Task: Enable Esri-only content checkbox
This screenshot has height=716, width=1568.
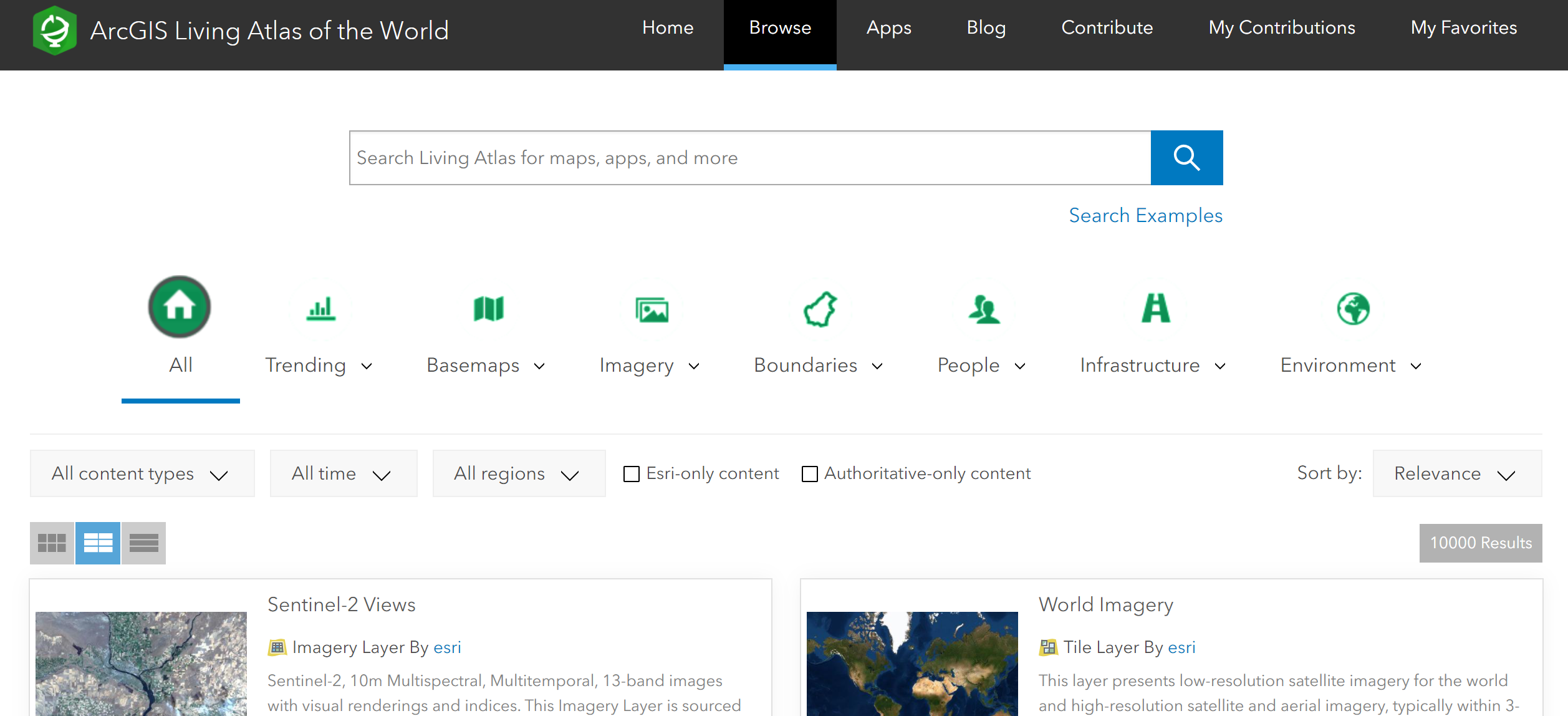Action: [x=632, y=474]
